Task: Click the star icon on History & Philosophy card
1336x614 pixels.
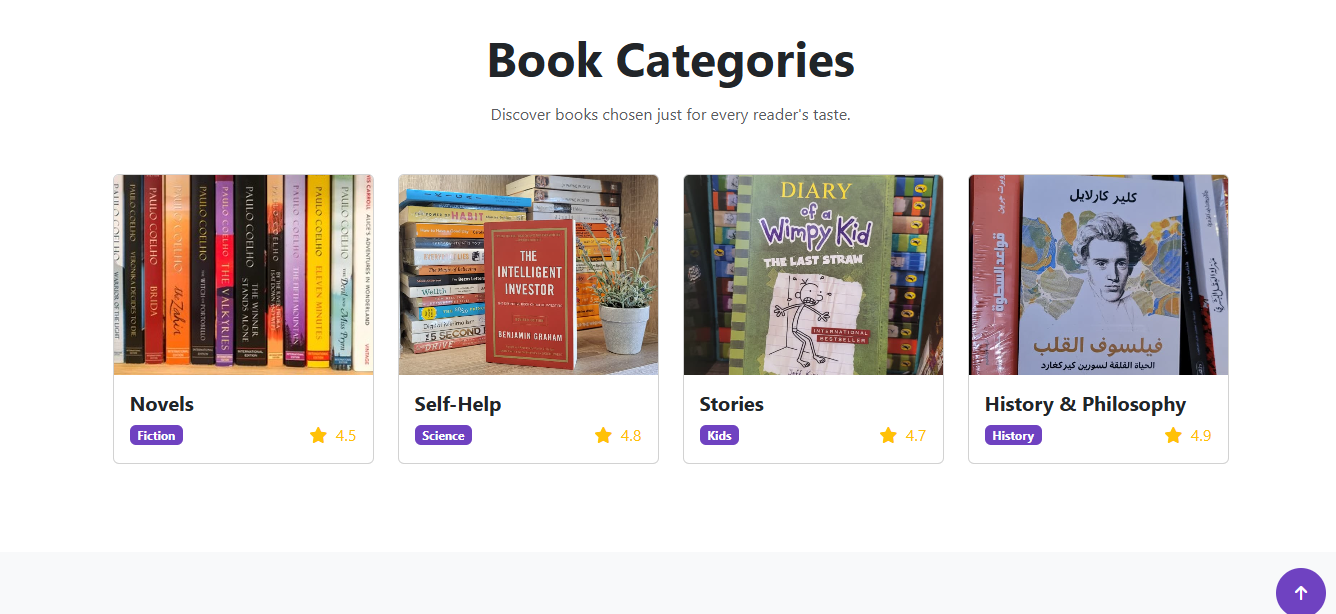Action: point(1173,435)
